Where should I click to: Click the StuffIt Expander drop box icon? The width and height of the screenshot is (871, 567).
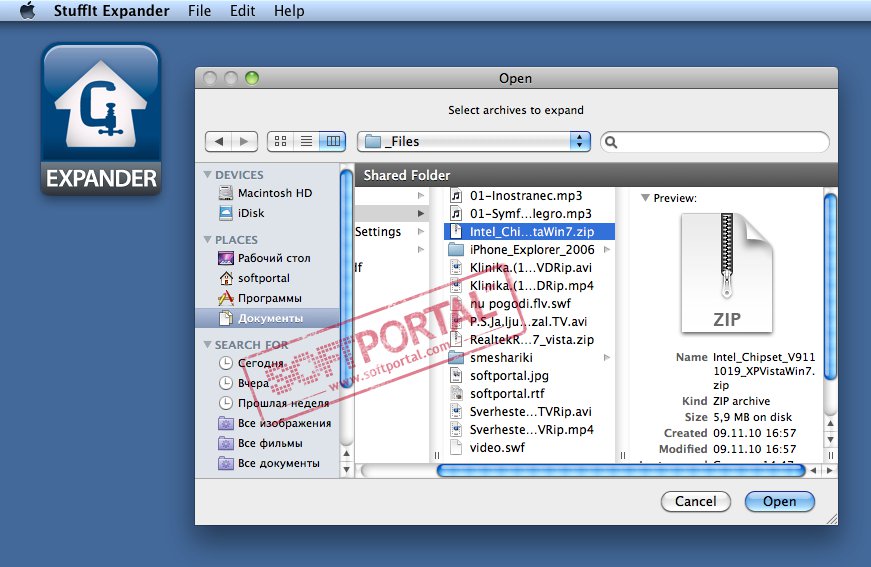(x=101, y=118)
